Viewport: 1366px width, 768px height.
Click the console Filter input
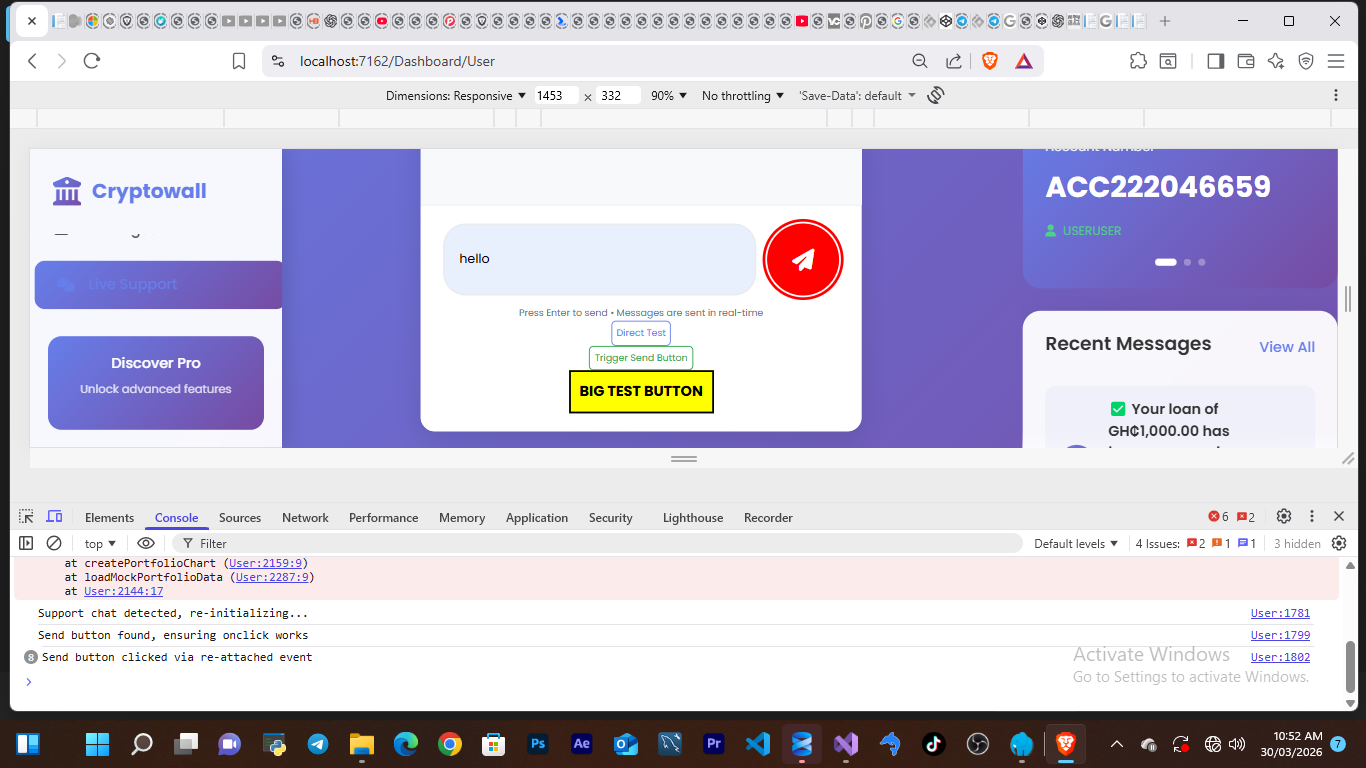[x=597, y=543]
